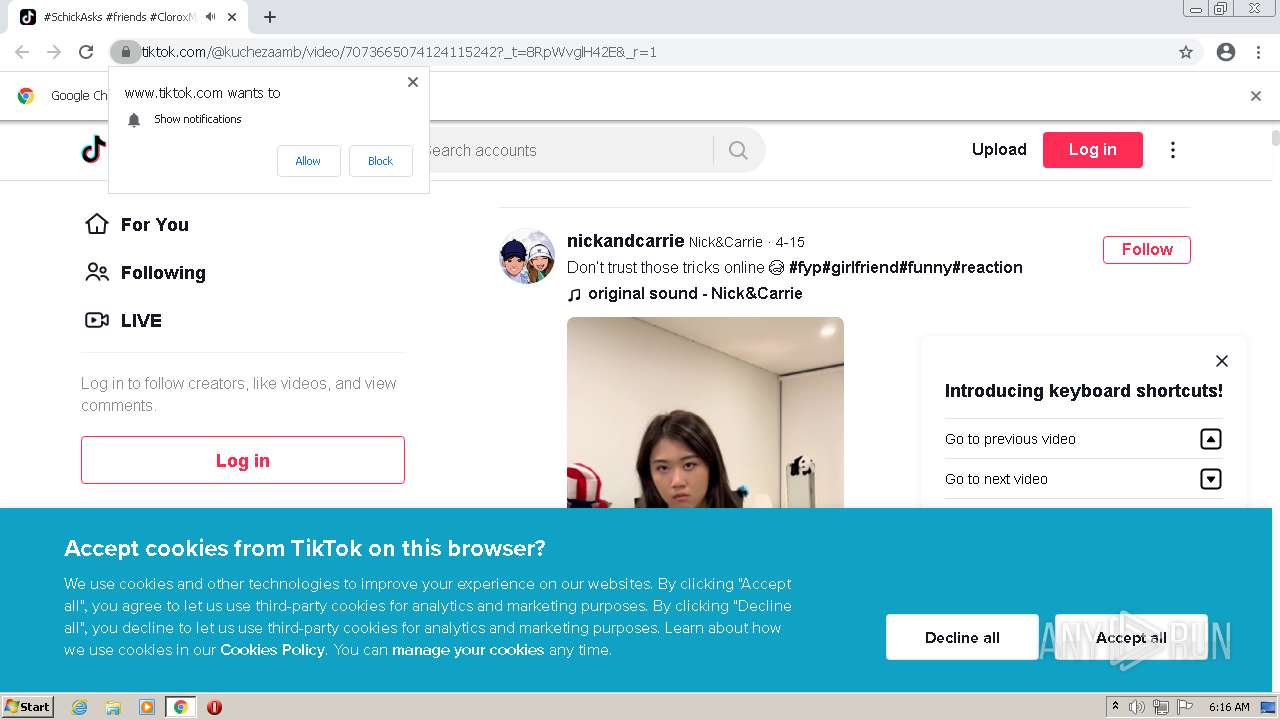
Task: Click the sidebar Log in button
Action: click(243, 460)
